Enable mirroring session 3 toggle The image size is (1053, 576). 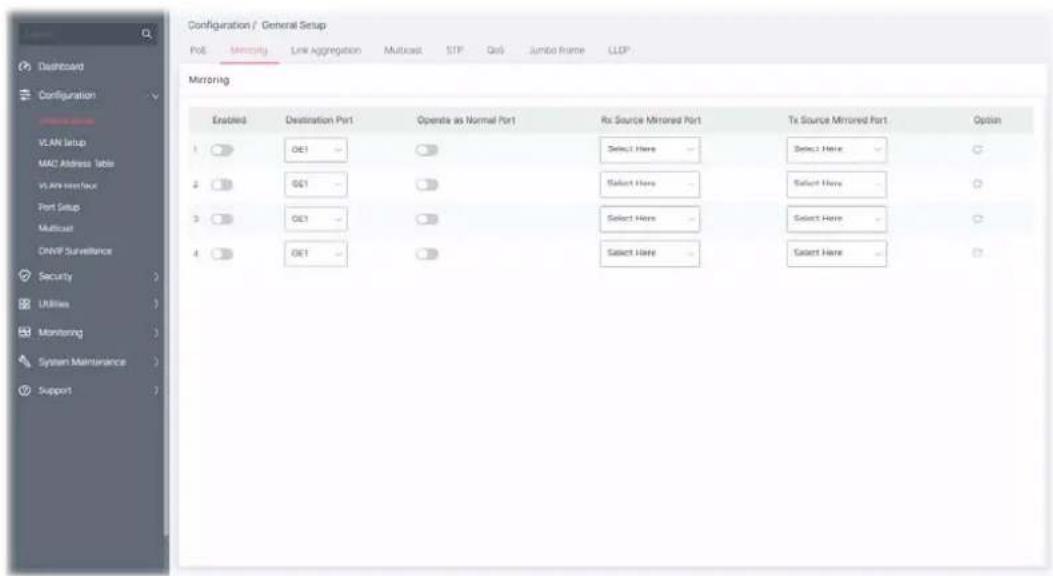tap(222, 220)
